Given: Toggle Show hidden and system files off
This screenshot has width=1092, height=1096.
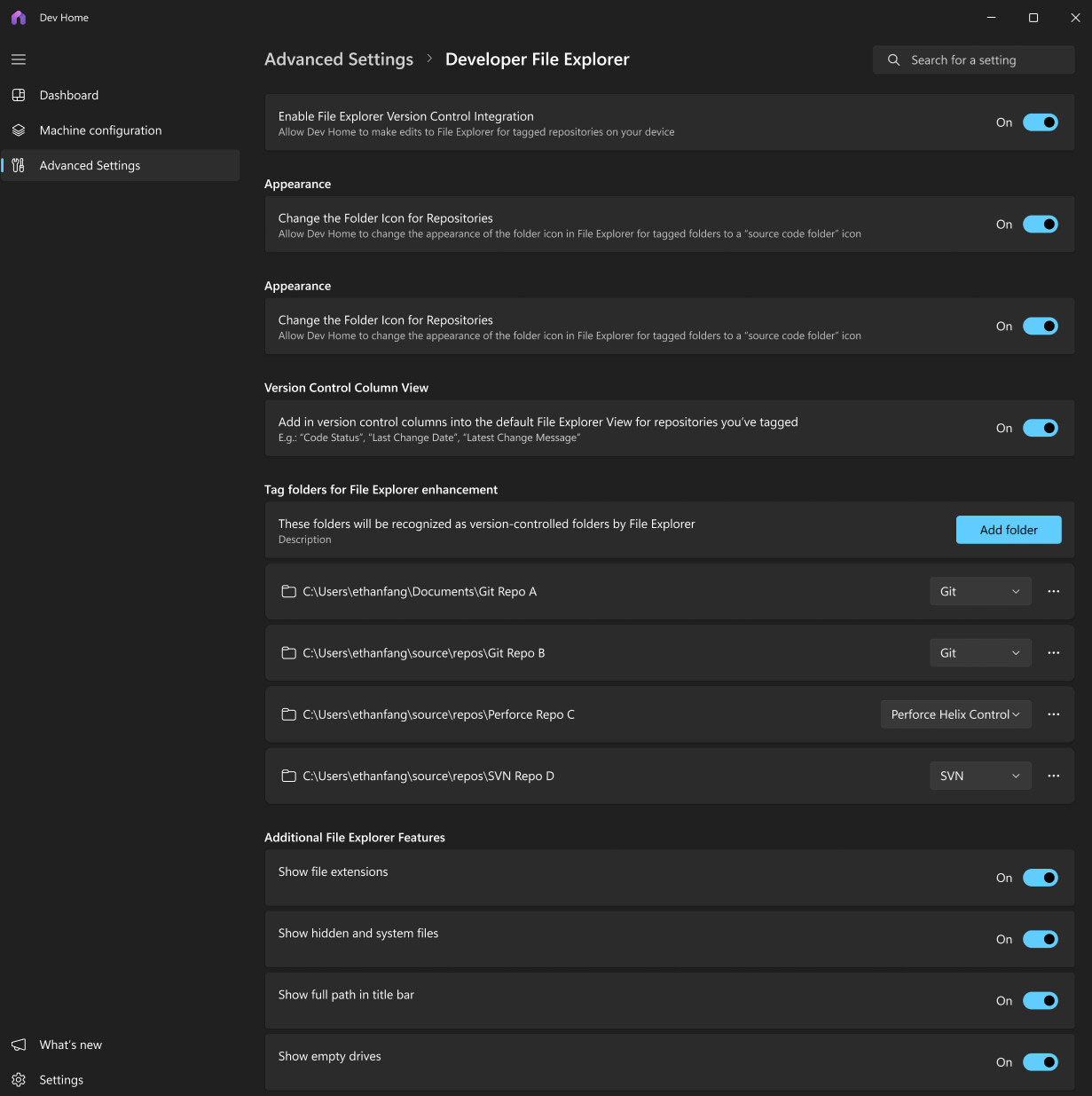Looking at the screenshot, I should pos(1041,939).
